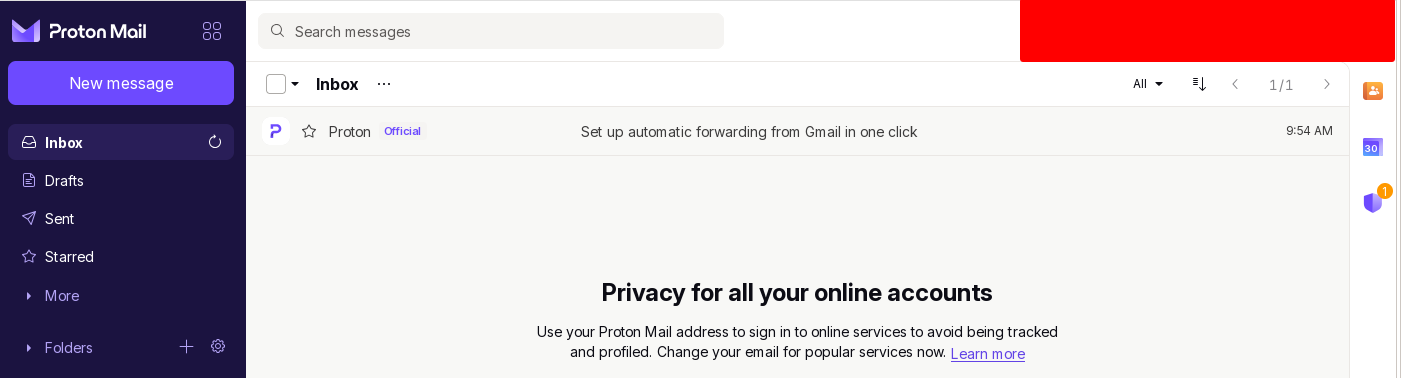Focus the Search messages field

[x=491, y=31]
